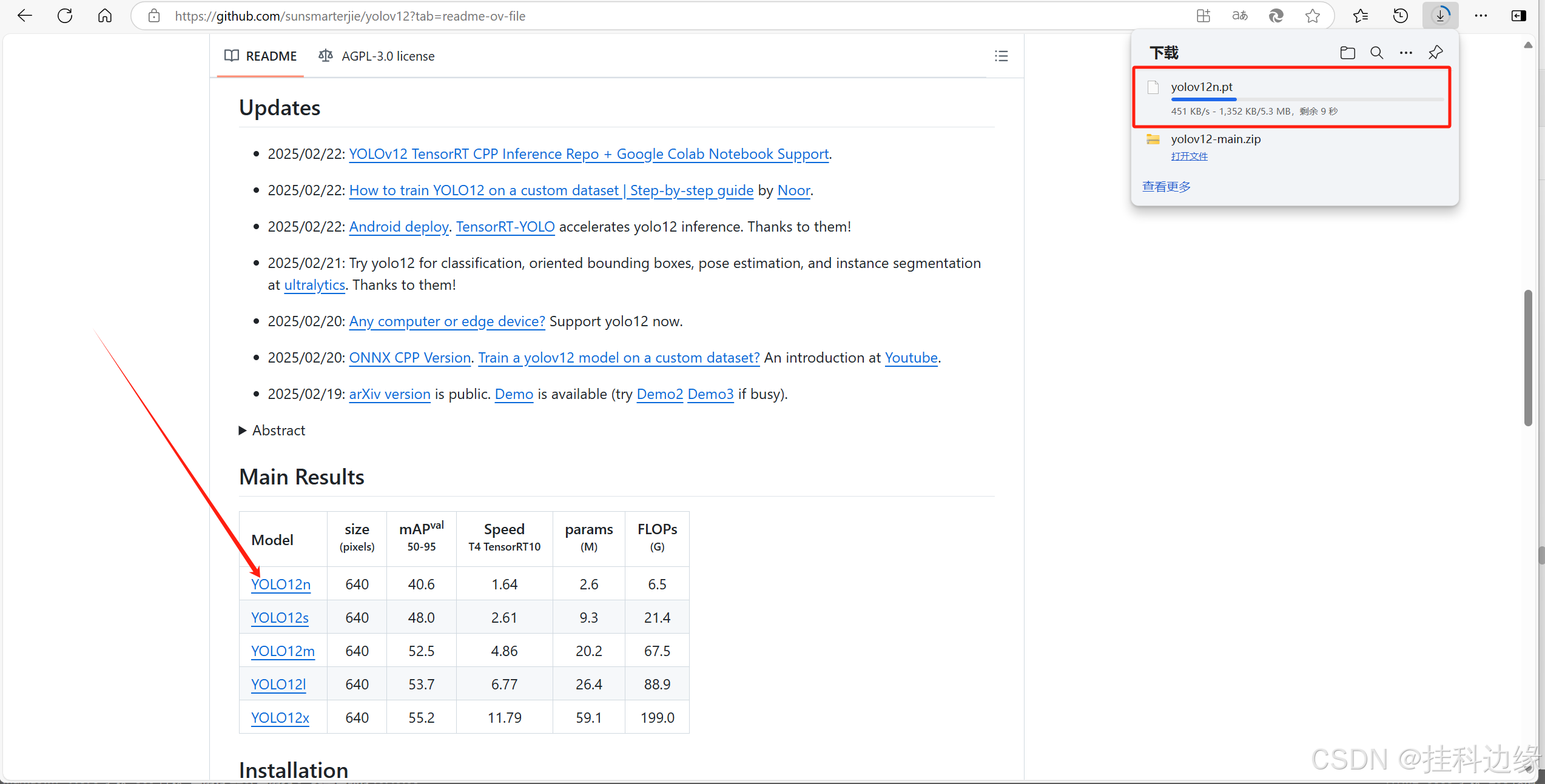Click the browser back arrow
Image resolution: width=1545 pixels, height=784 pixels.
[25, 16]
